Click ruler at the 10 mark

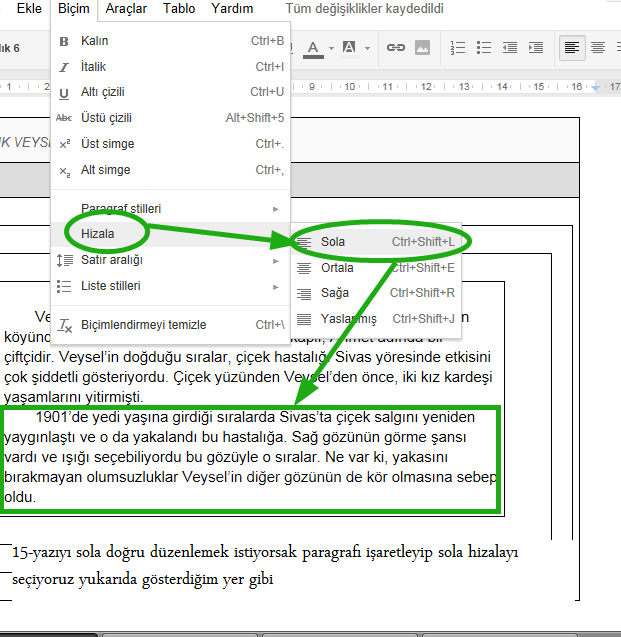click(349, 87)
